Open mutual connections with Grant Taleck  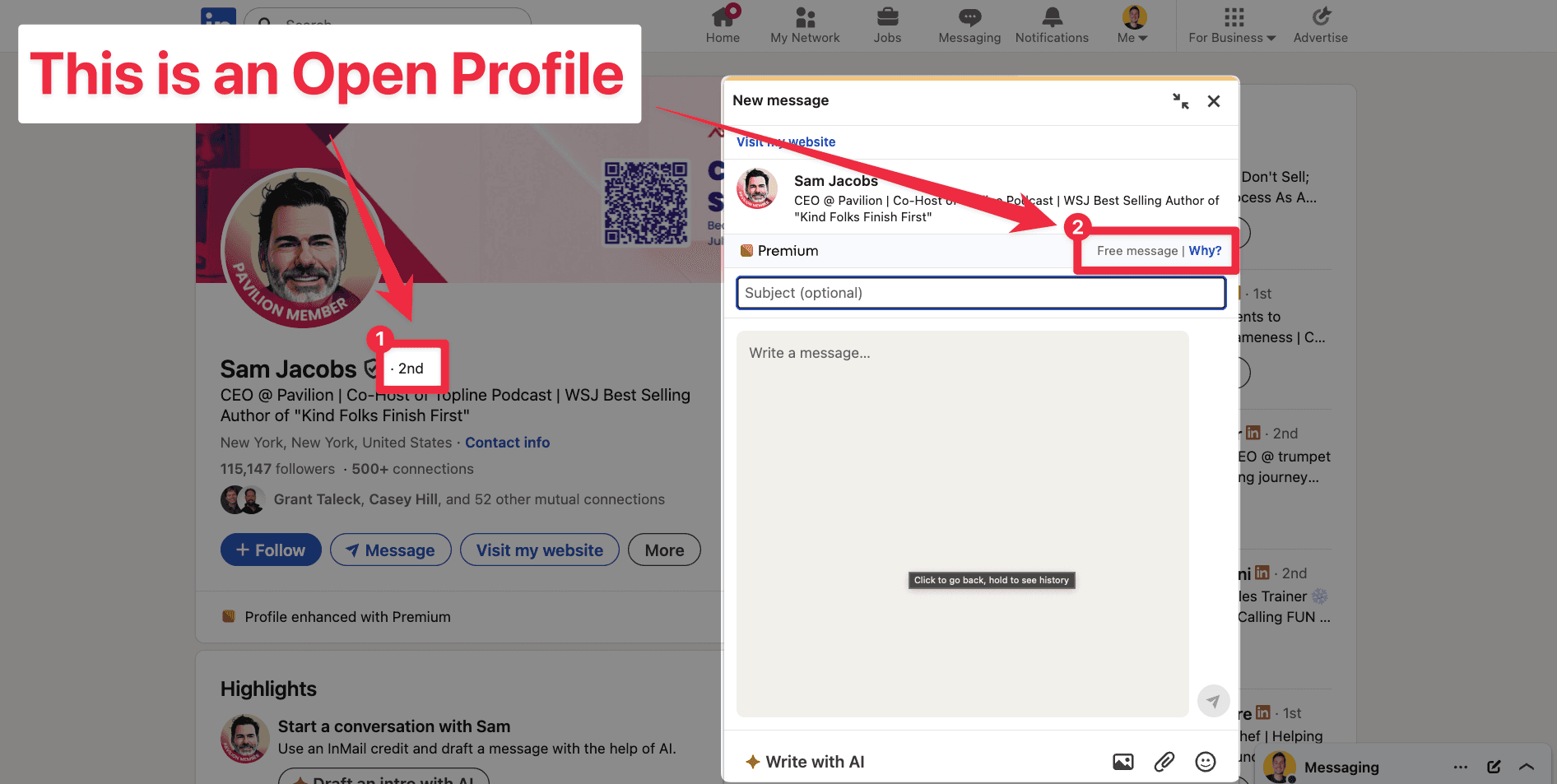(x=469, y=499)
